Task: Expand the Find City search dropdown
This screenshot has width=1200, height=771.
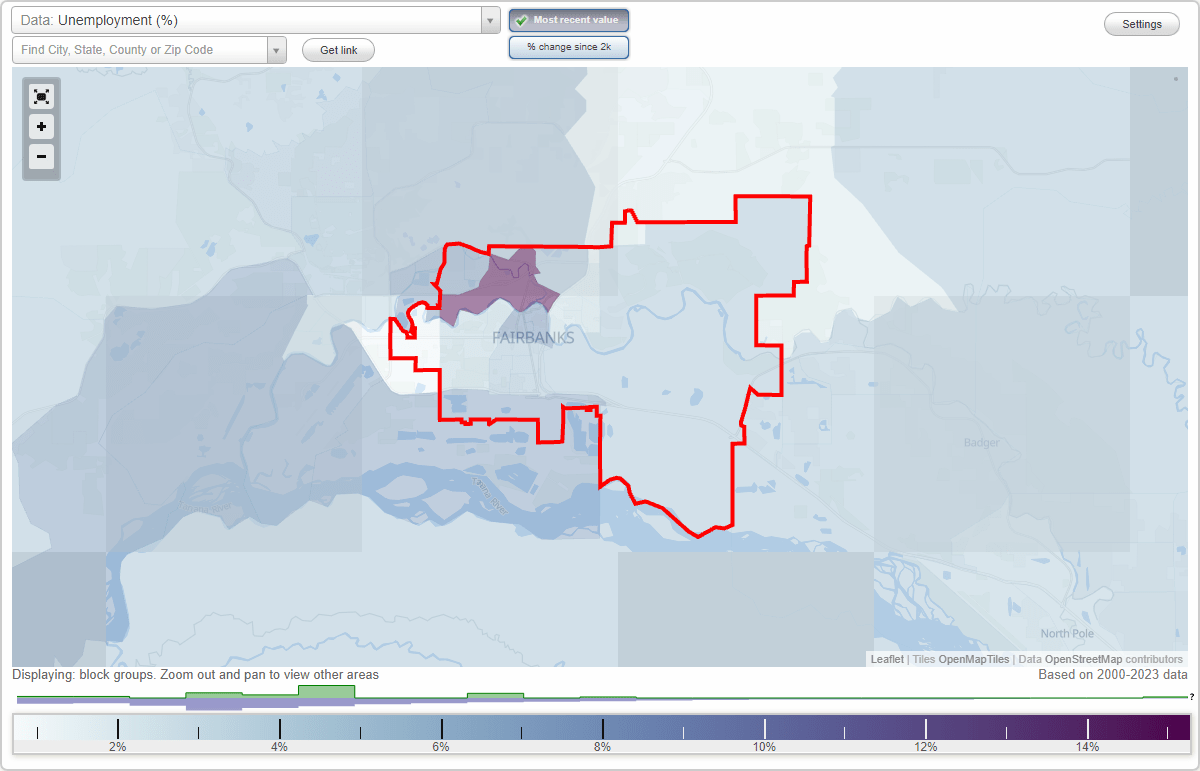Action: click(x=276, y=49)
